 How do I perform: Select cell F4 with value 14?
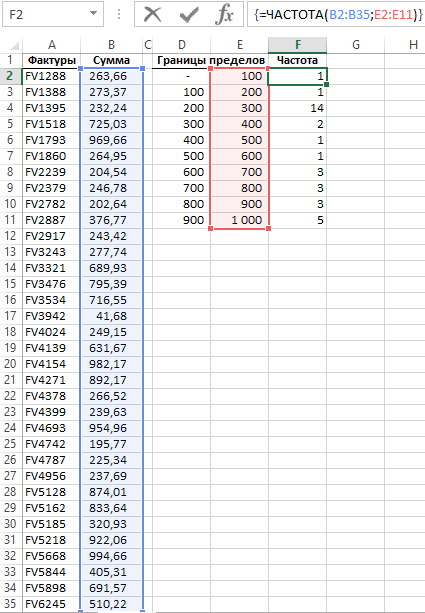298,108
